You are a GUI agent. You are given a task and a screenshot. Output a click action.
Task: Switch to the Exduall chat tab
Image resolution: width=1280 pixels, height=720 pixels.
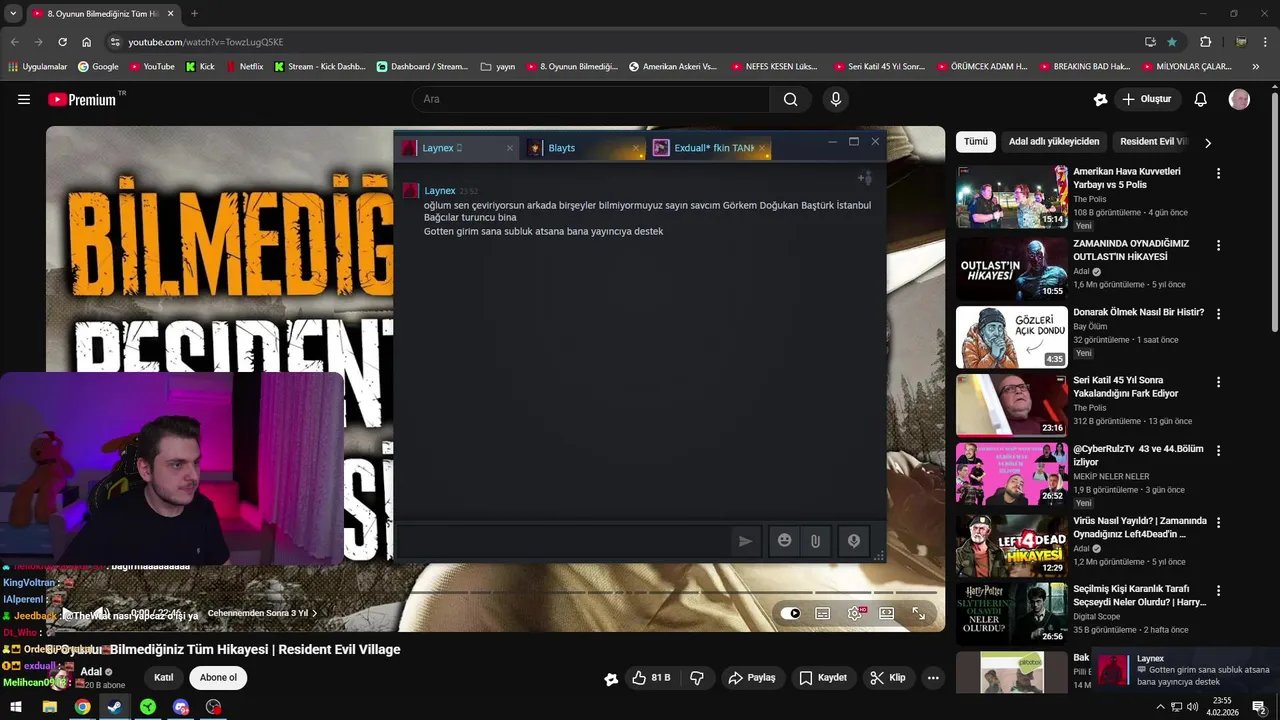click(x=709, y=148)
